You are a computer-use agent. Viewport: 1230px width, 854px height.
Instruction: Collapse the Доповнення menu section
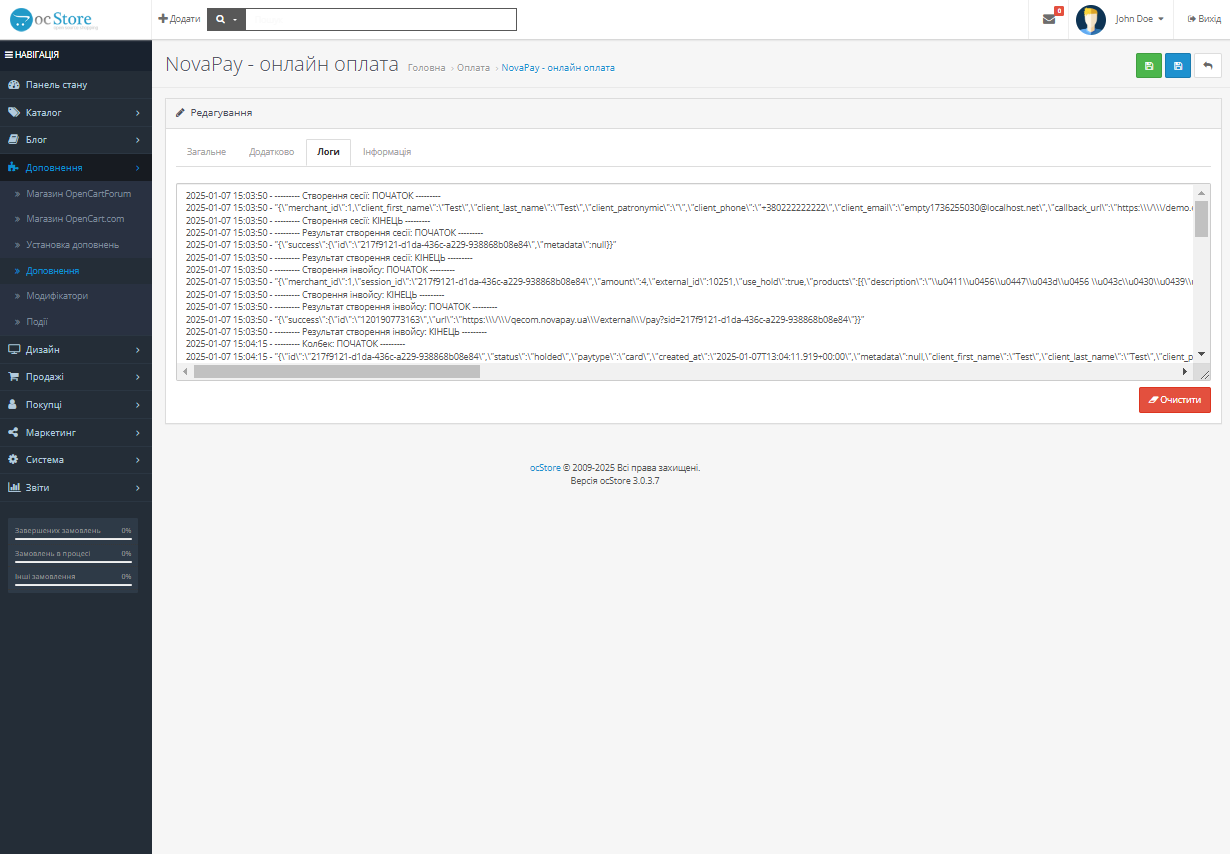click(76, 168)
